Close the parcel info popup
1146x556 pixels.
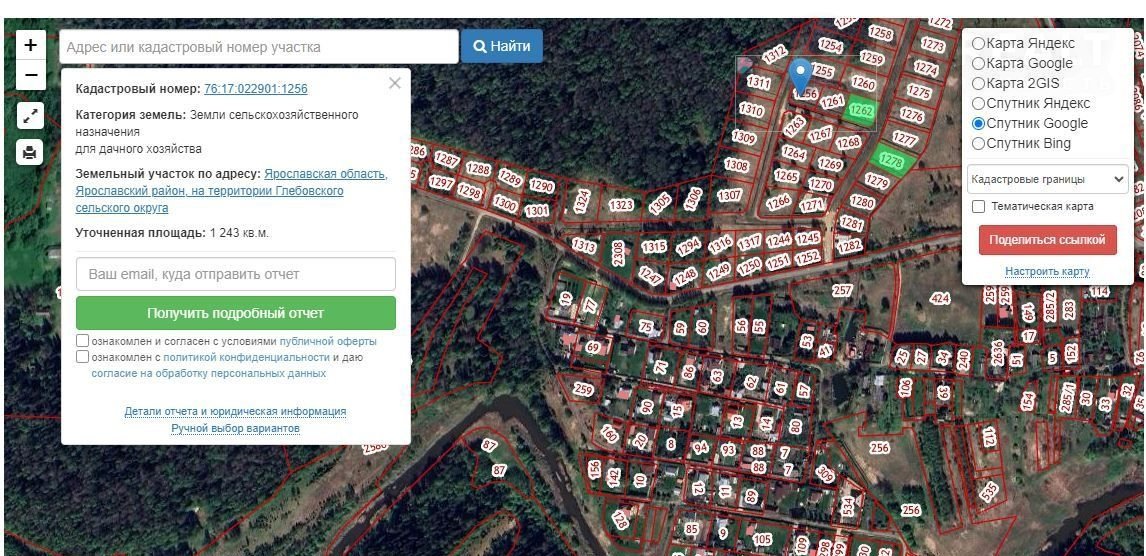(395, 83)
